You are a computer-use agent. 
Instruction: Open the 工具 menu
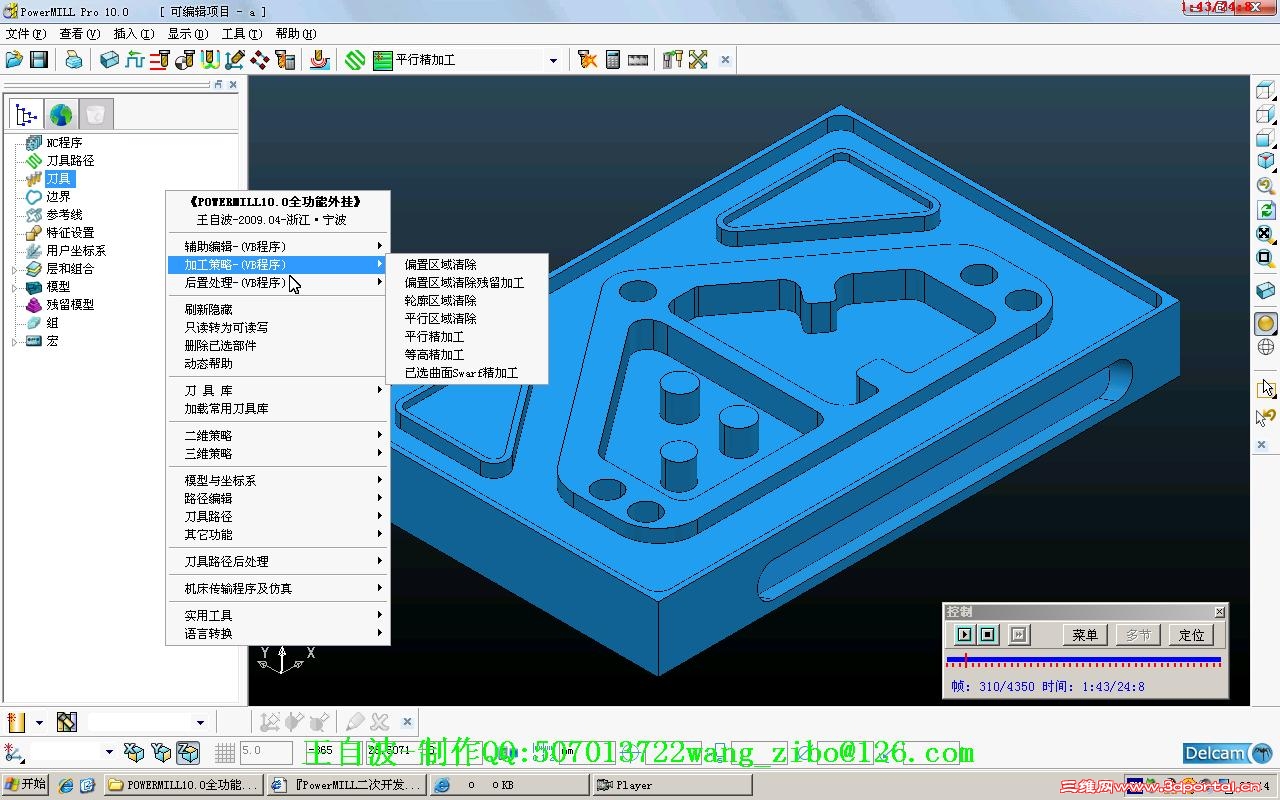pos(241,33)
